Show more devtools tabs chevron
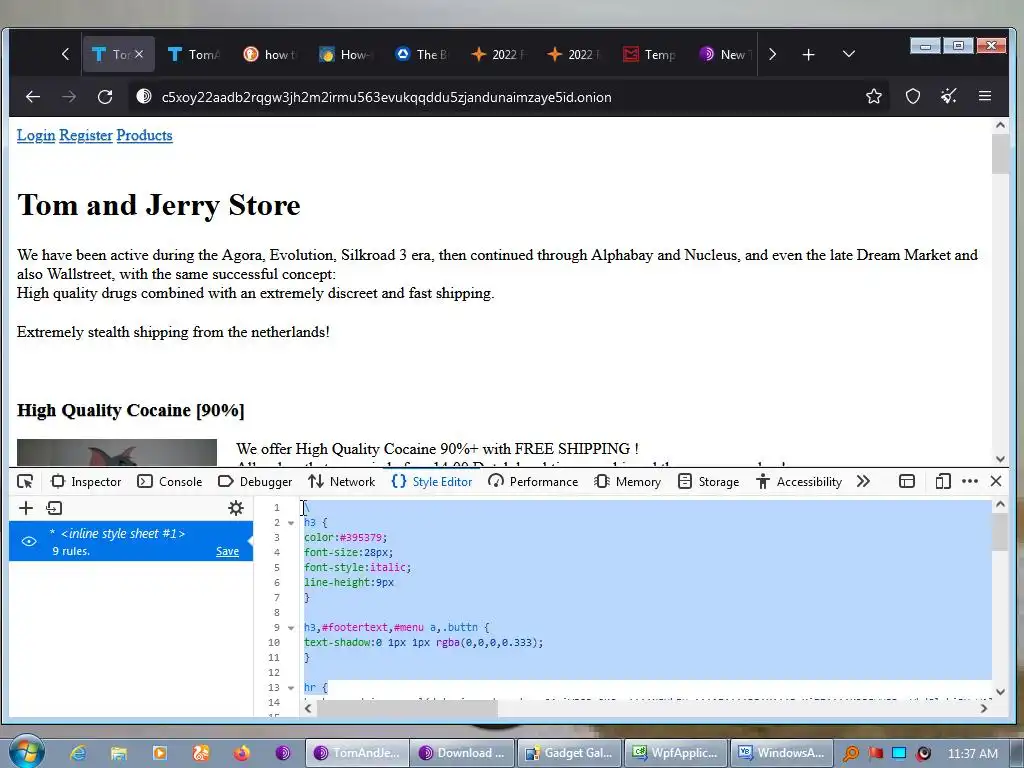1024x768 pixels. pyautogui.click(x=863, y=482)
